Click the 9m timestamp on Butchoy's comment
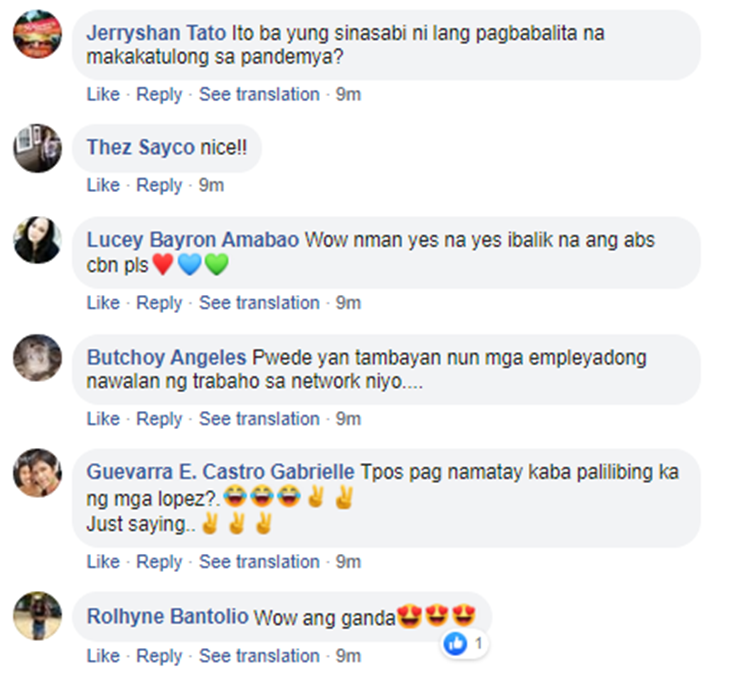 click(x=348, y=418)
